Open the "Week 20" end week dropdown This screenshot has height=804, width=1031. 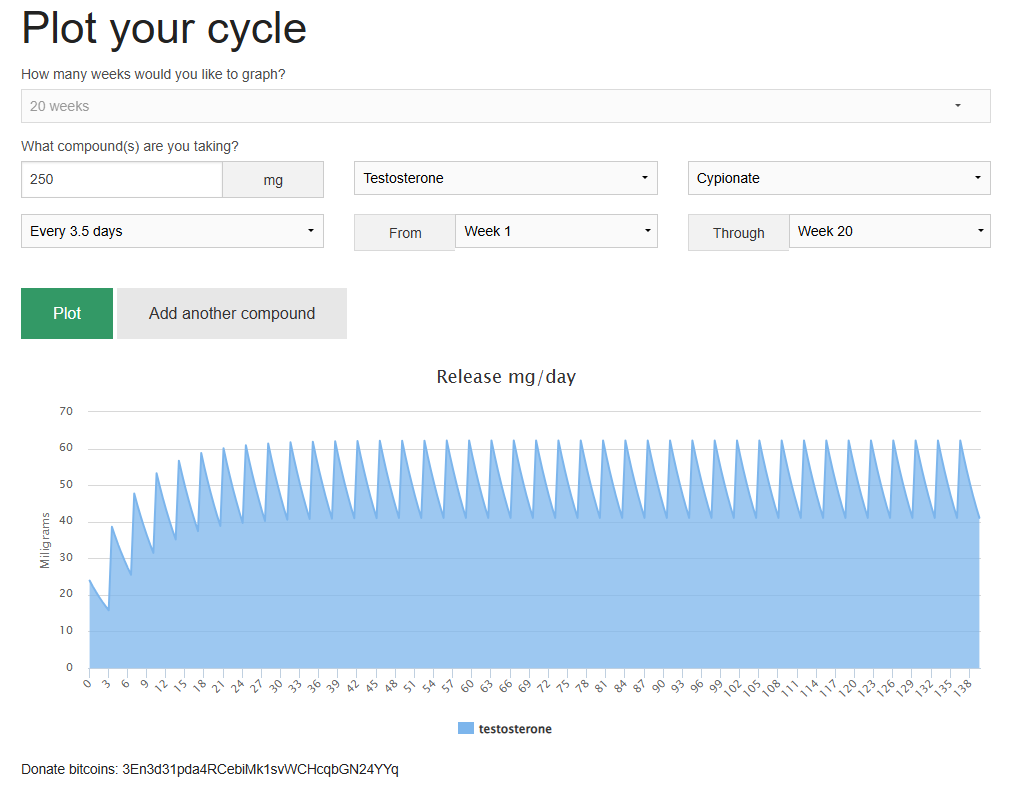pos(889,231)
